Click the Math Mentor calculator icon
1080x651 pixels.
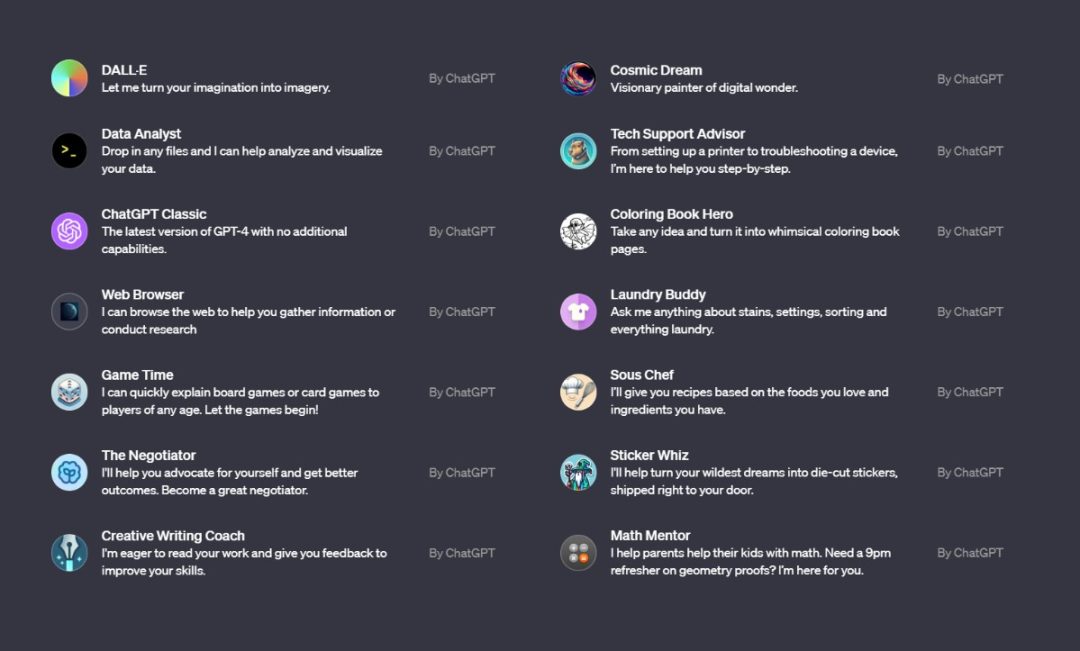[578, 552]
